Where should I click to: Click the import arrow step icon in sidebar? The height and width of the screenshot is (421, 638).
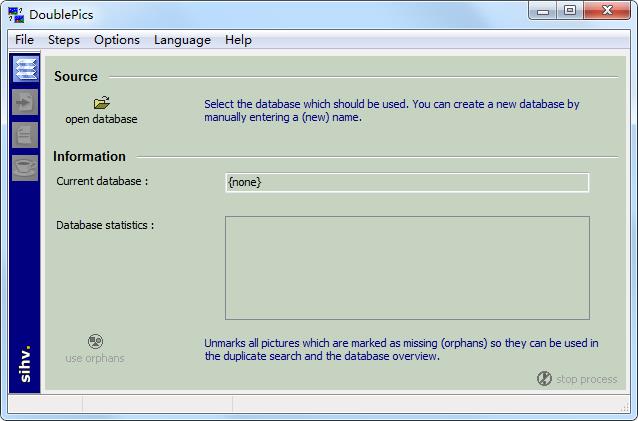[x=25, y=101]
